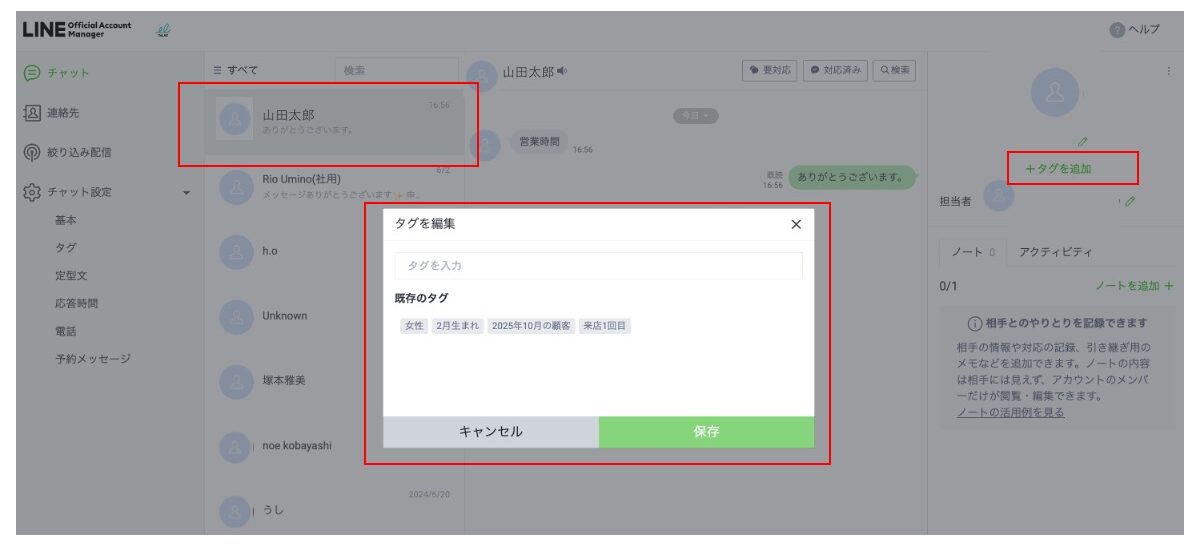
Task: Close the タグを編集 dialog with X
Action: 796,224
